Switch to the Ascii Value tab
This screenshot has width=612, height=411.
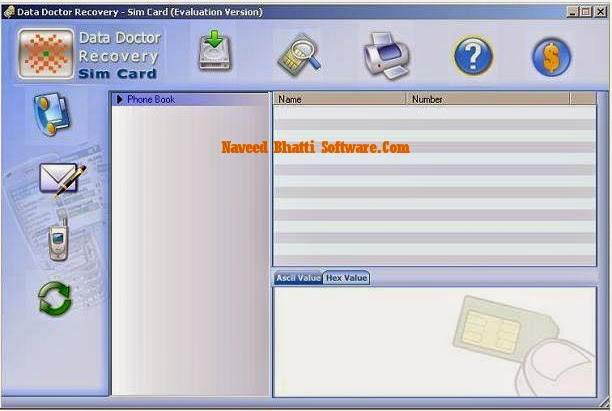click(298, 278)
